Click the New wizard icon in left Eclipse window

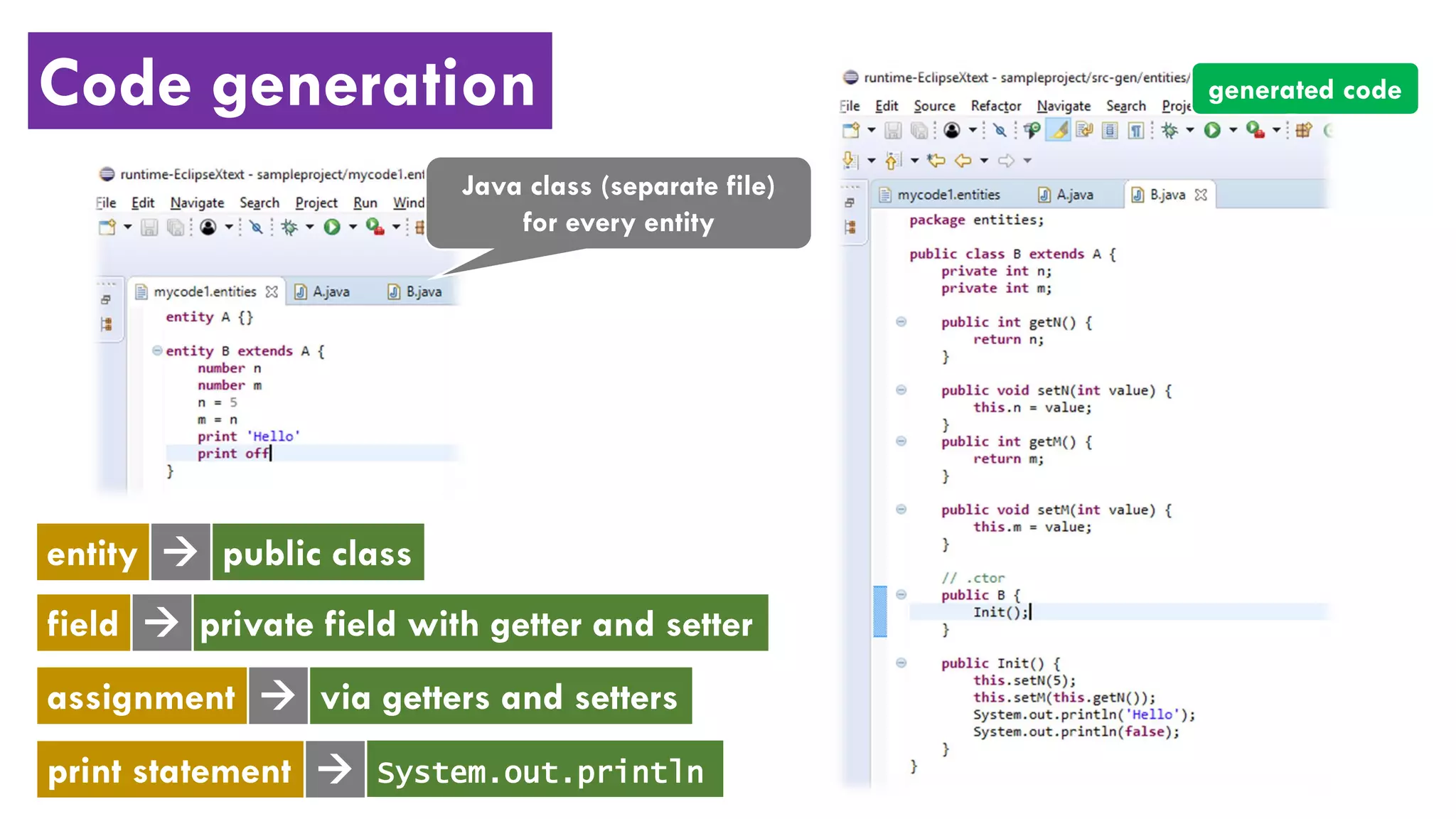pyautogui.click(x=107, y=227)
